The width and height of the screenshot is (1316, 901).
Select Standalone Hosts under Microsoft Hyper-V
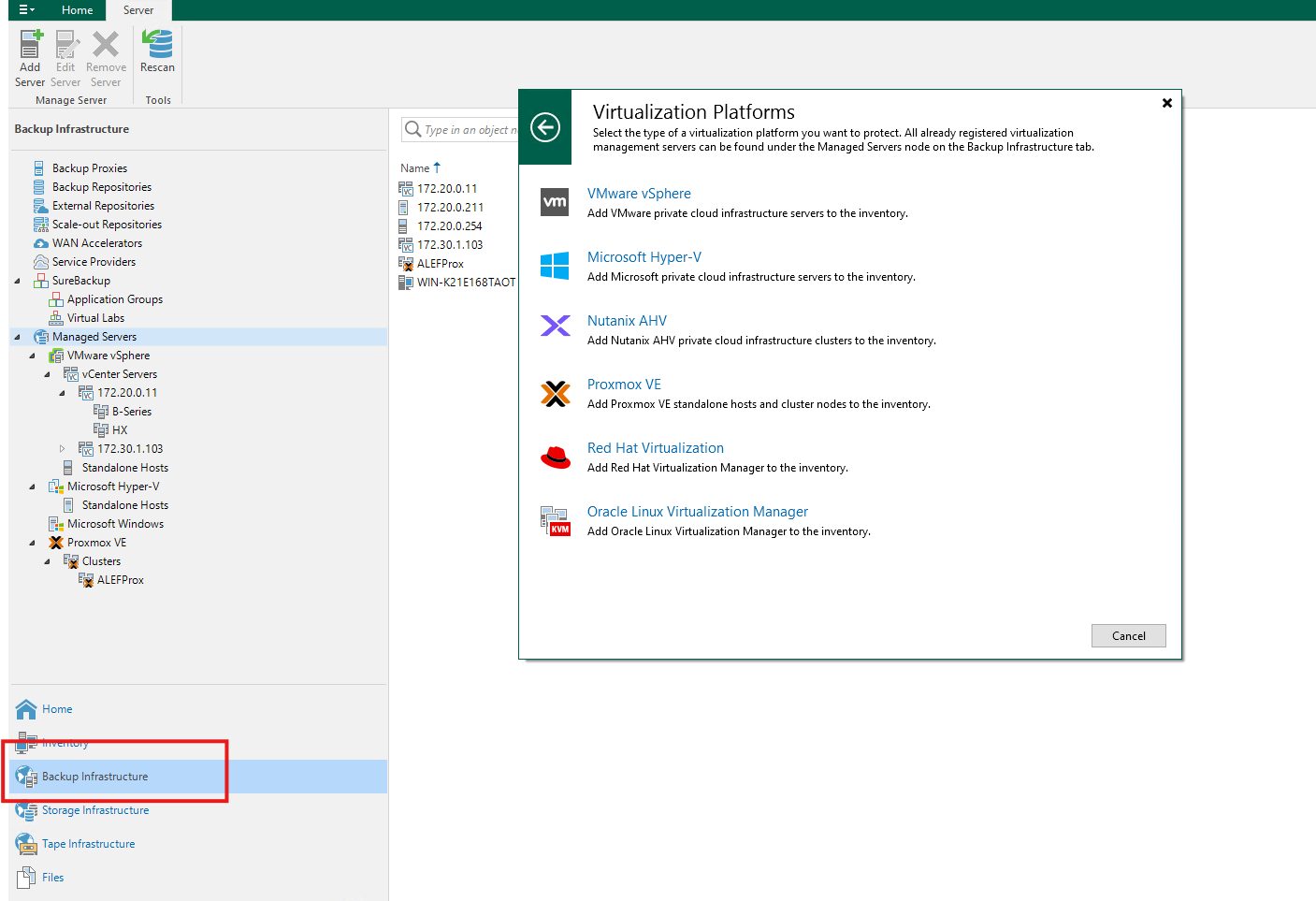point(125,505)
